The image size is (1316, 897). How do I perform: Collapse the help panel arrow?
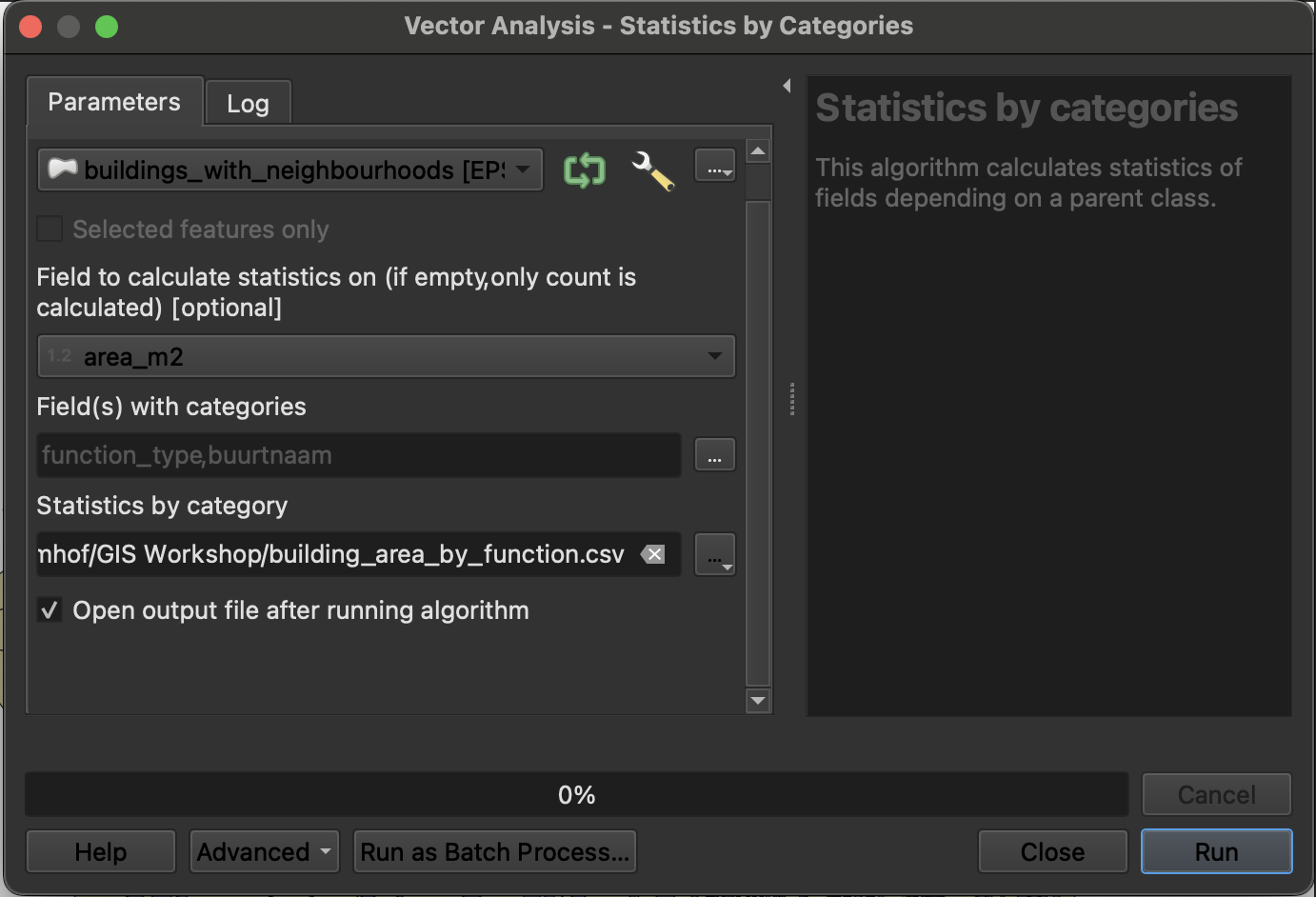787,86
